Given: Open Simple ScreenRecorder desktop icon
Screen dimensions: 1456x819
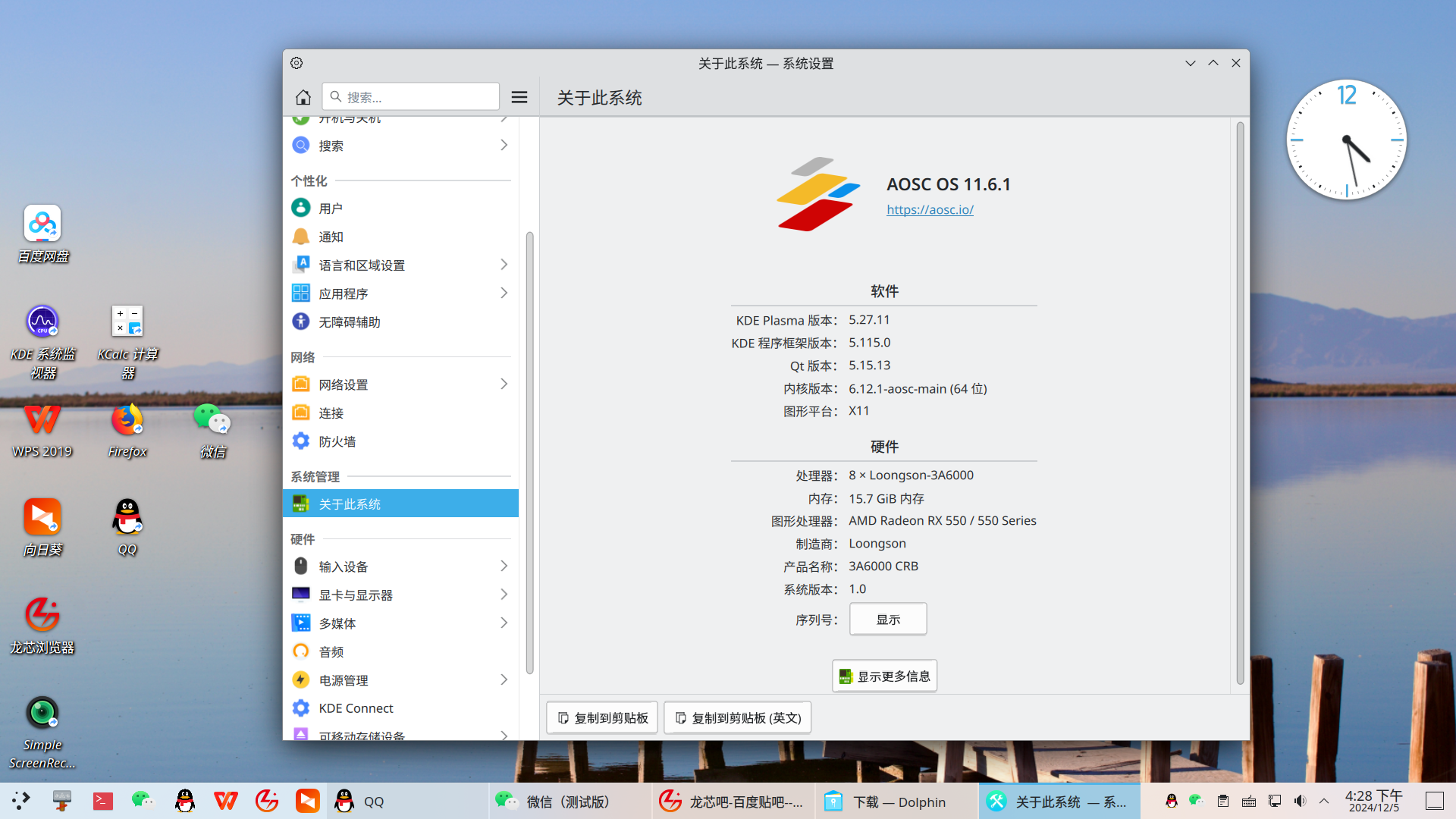Looking at the screenshot, I should pos(42,732).
